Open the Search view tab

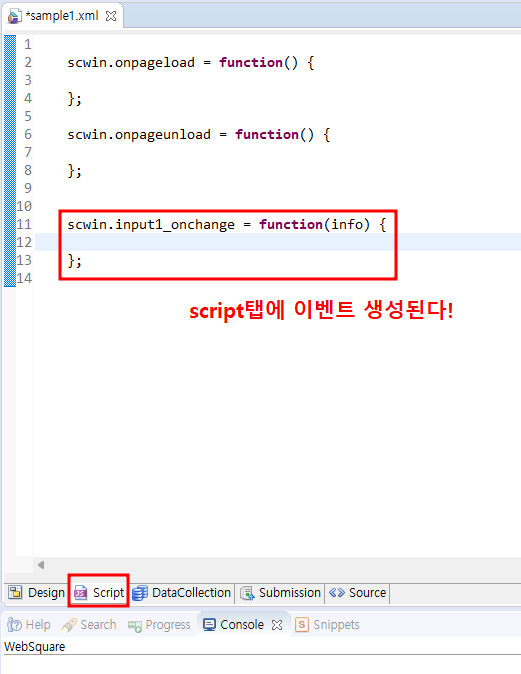click(89, 625)
